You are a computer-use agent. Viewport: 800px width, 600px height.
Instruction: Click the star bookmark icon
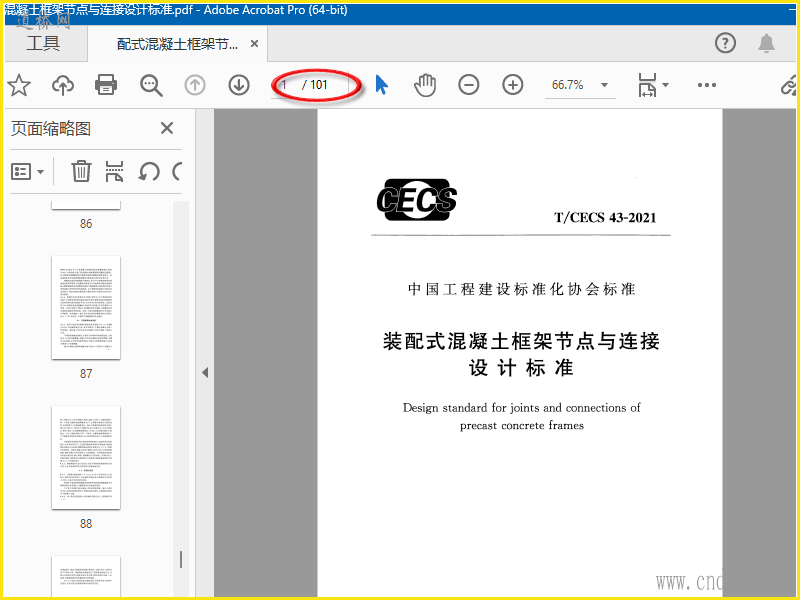click(x=19, y=85)
